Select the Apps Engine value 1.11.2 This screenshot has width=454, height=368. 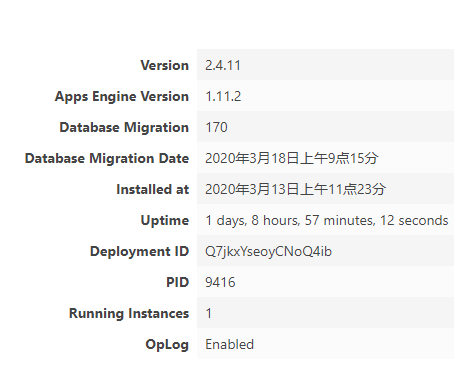pos(223,96)
